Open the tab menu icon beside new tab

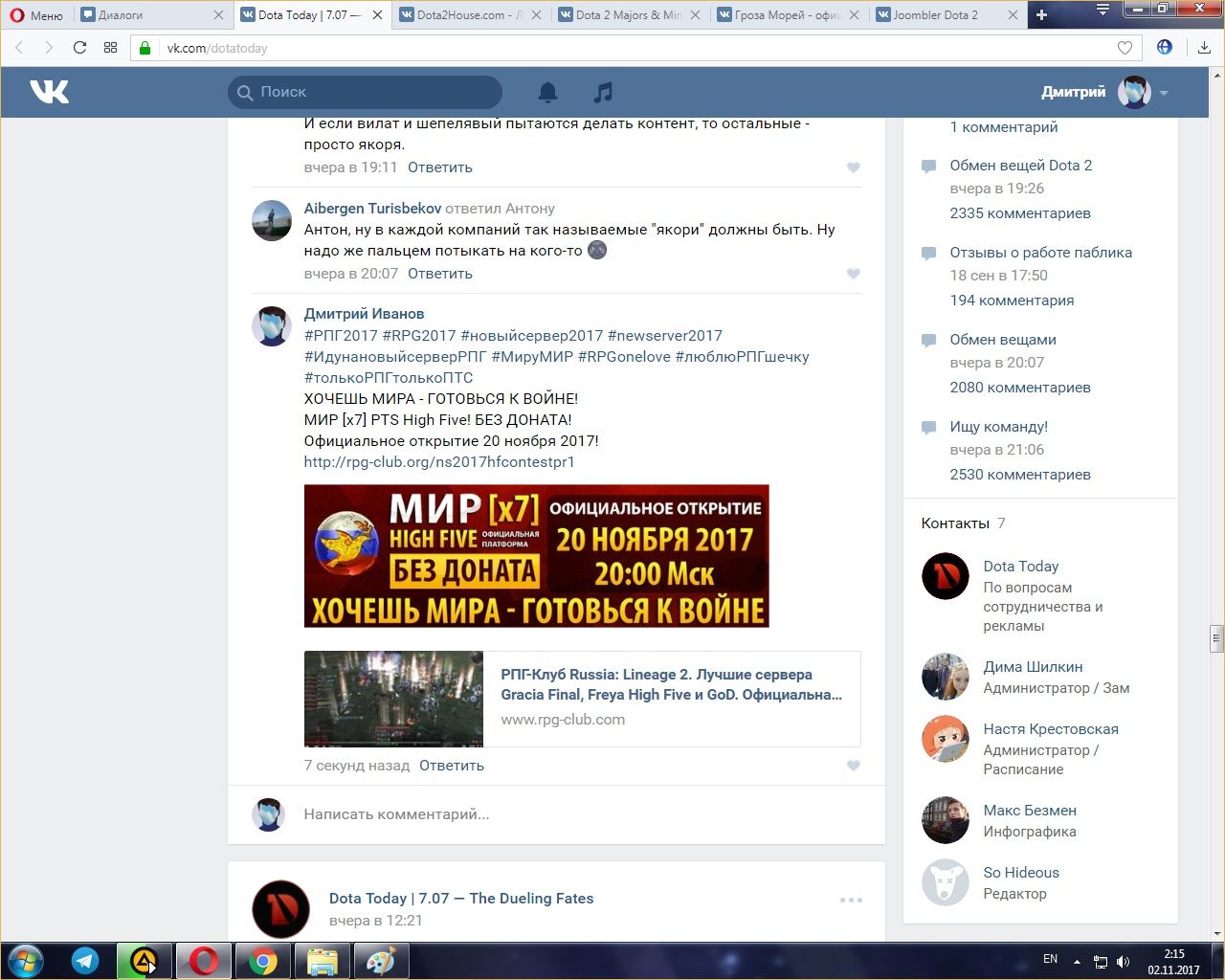click(1102, 11)
